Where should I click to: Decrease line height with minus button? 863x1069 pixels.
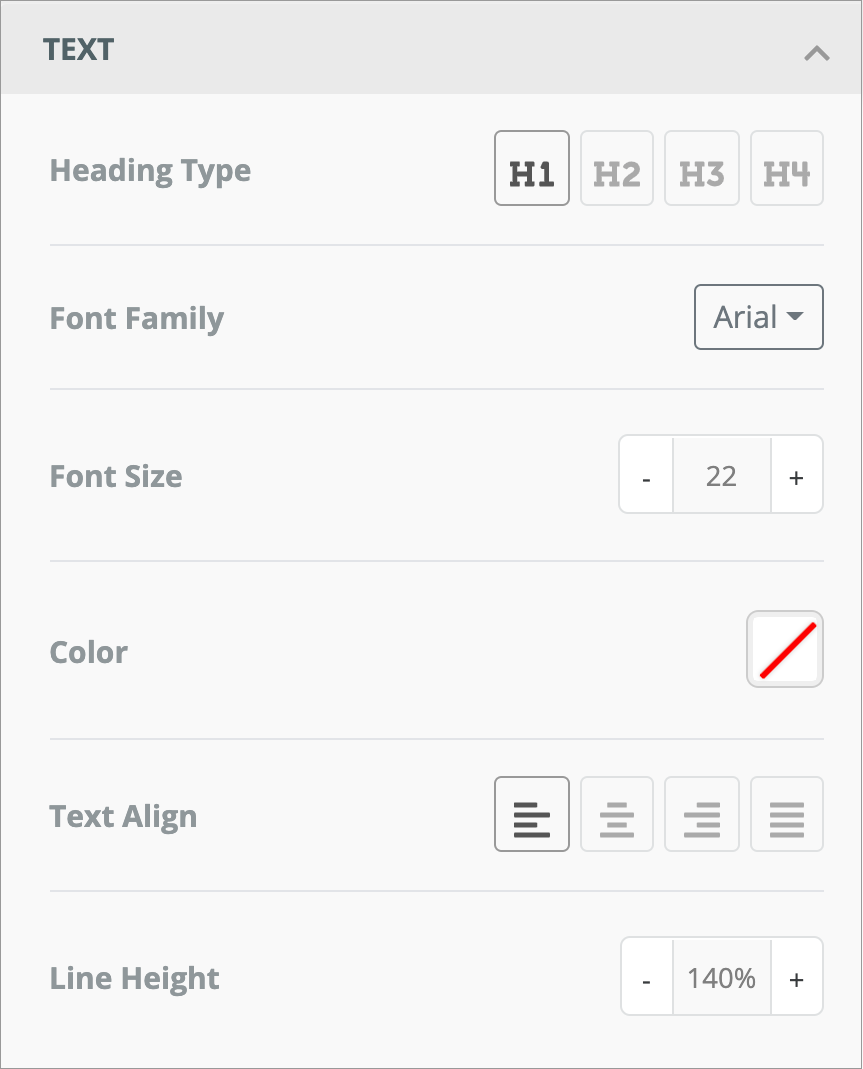click(647, 977)
